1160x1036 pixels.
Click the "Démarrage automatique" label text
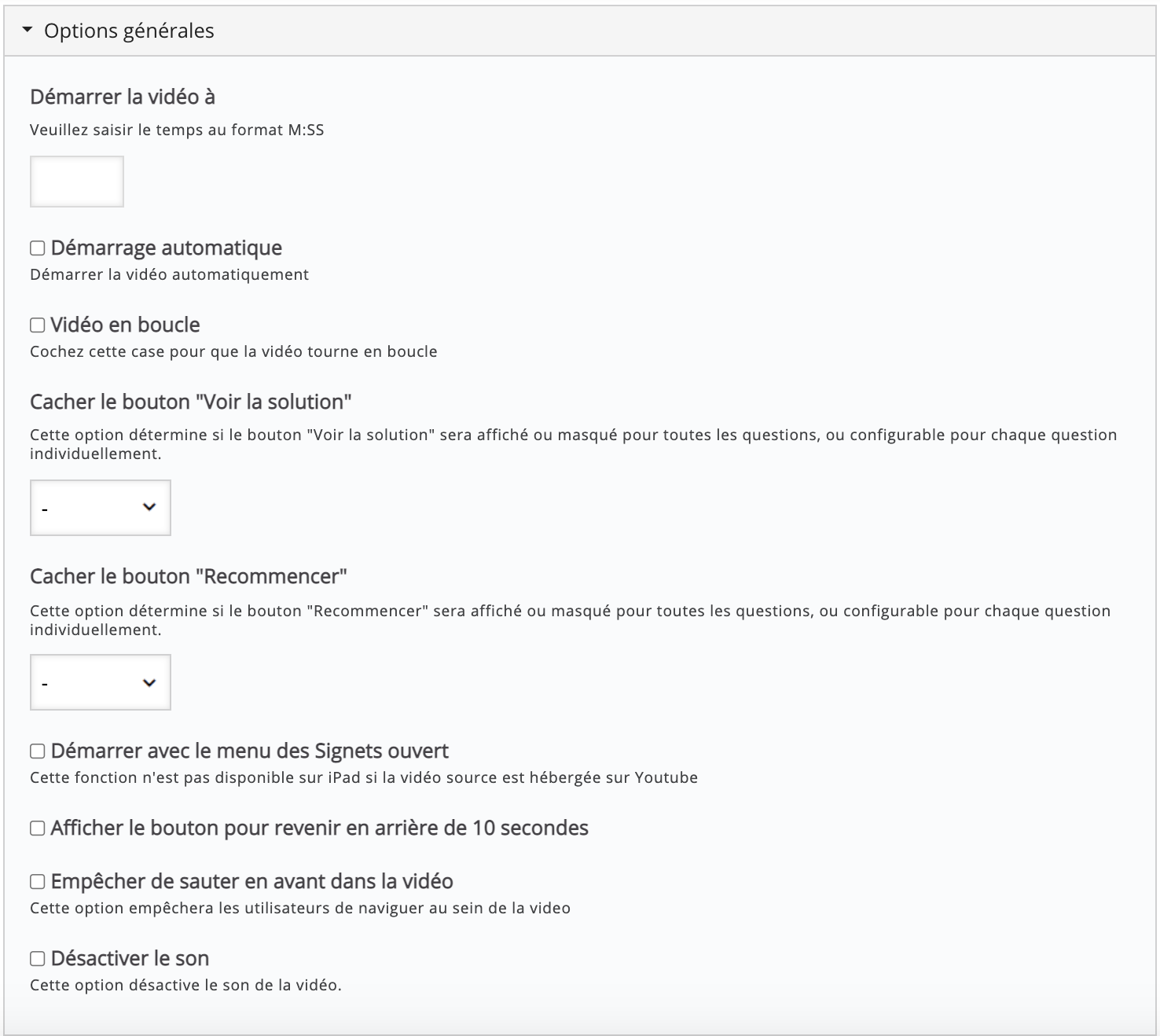click(x=166, y=248)
